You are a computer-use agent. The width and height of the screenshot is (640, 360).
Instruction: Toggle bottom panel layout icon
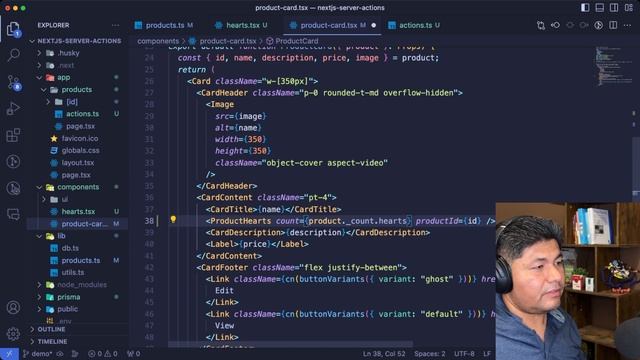tap(600, 8)
